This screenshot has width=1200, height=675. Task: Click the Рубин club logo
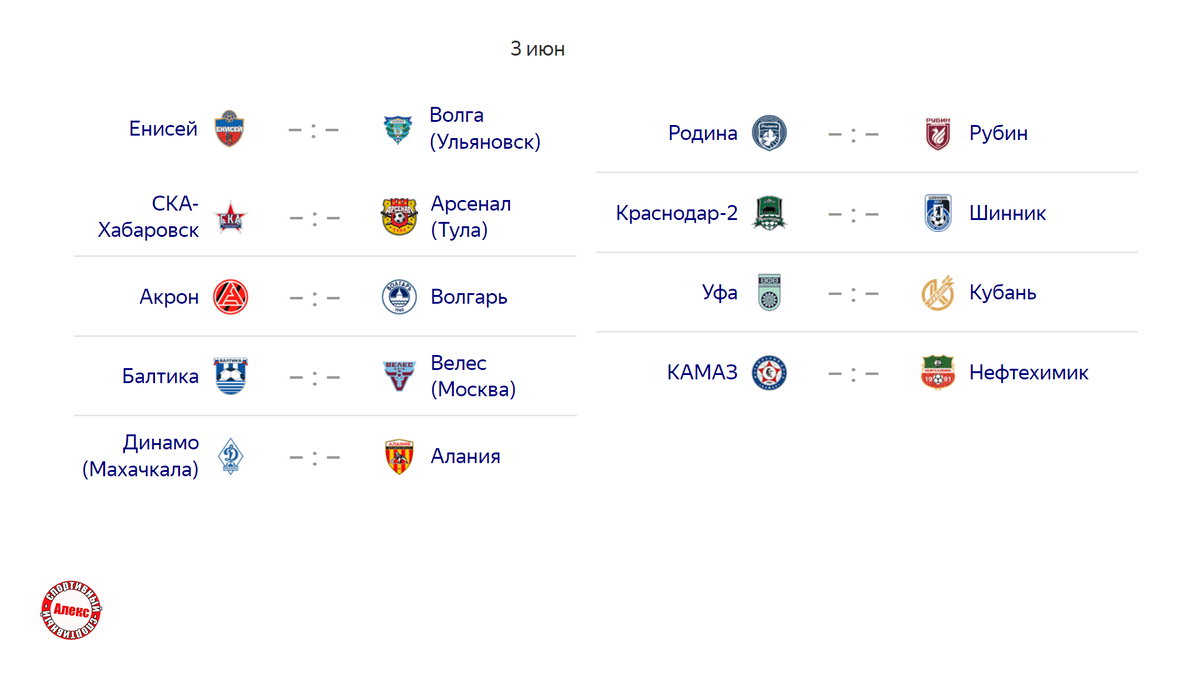(938, 133)
